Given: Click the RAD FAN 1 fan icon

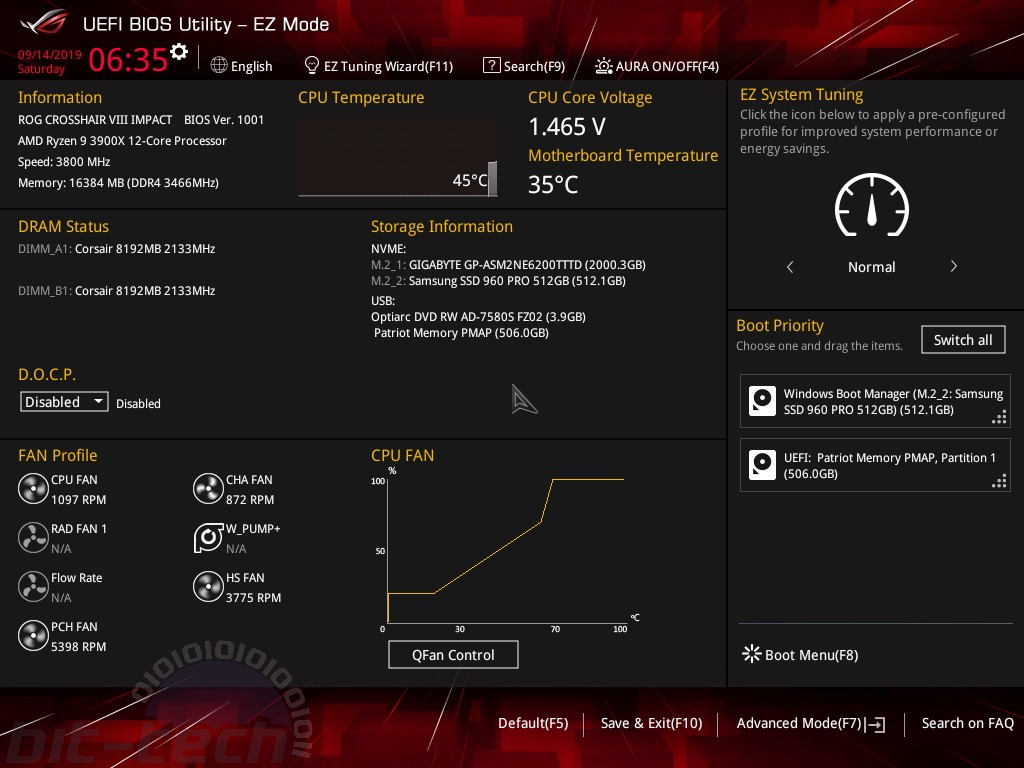Looking at the screenshot, I should tap(33, 537).
